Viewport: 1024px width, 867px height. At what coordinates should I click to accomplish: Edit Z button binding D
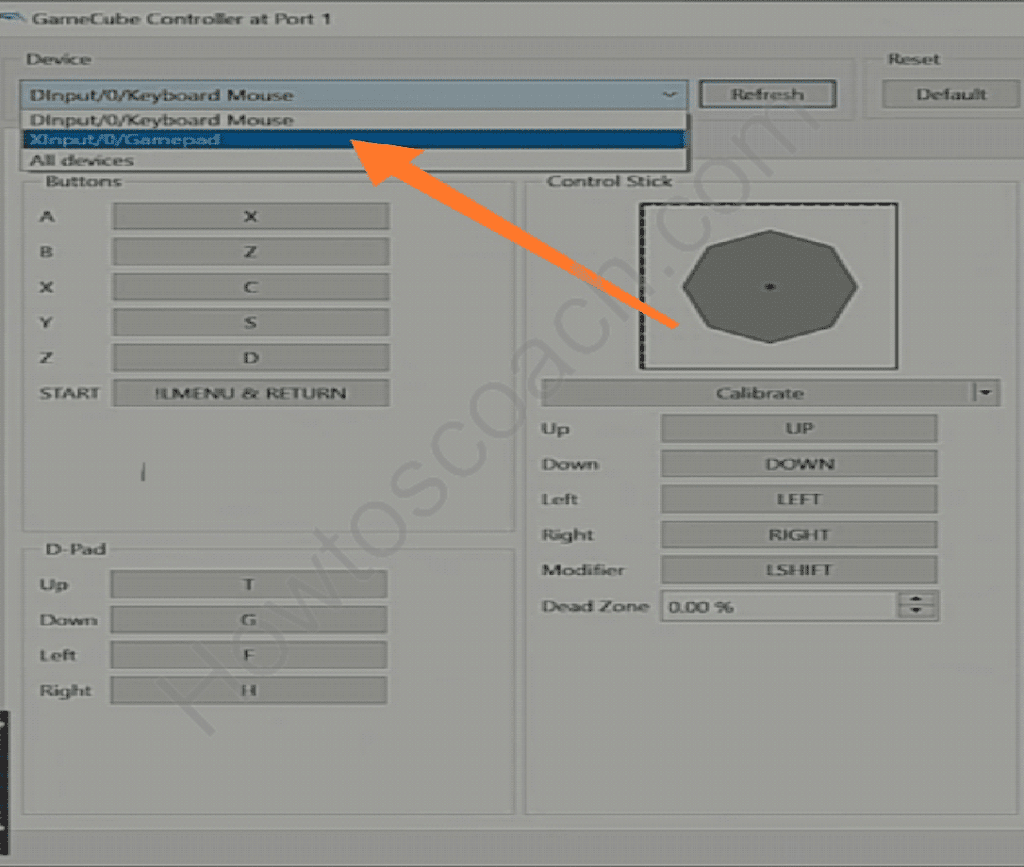pos(251,358)
